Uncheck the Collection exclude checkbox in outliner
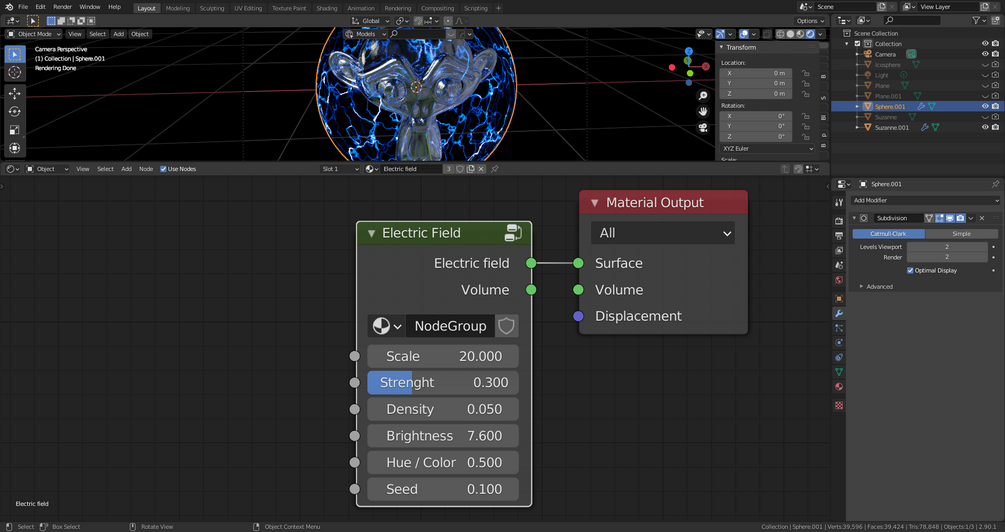1005x532 pixels. [x=858, y=44]
